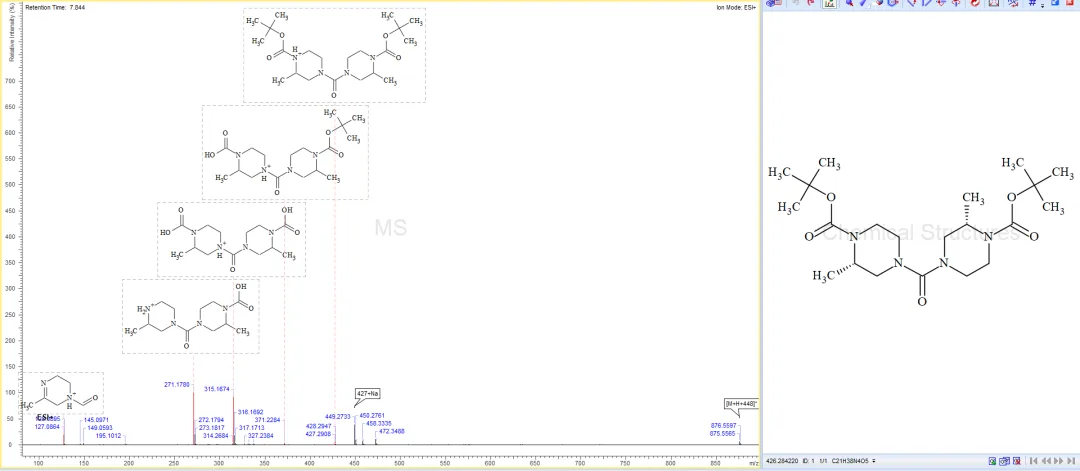This screenshot has width=1080, height=471.
Task: Click peak label 272.1794
Action: tap(211, 419)
